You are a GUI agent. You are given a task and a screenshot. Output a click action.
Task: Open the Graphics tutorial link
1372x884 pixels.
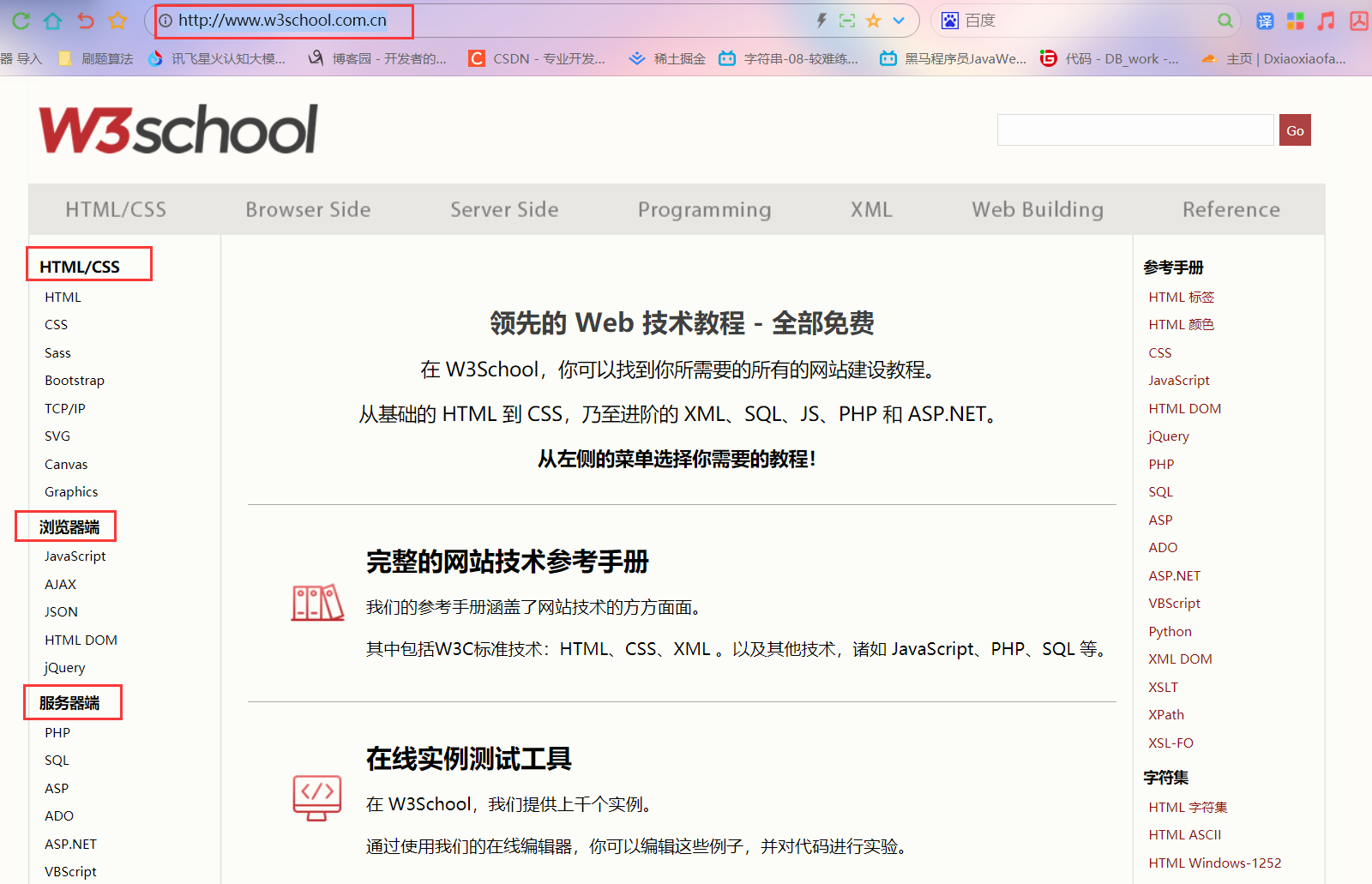[71, 492]
